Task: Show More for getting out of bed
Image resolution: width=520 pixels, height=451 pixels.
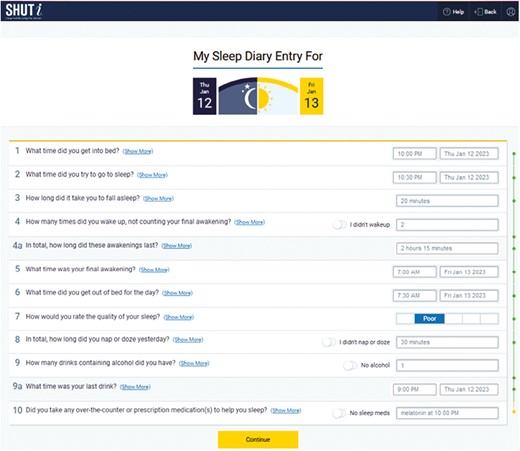Action: (x=177, y=293)
